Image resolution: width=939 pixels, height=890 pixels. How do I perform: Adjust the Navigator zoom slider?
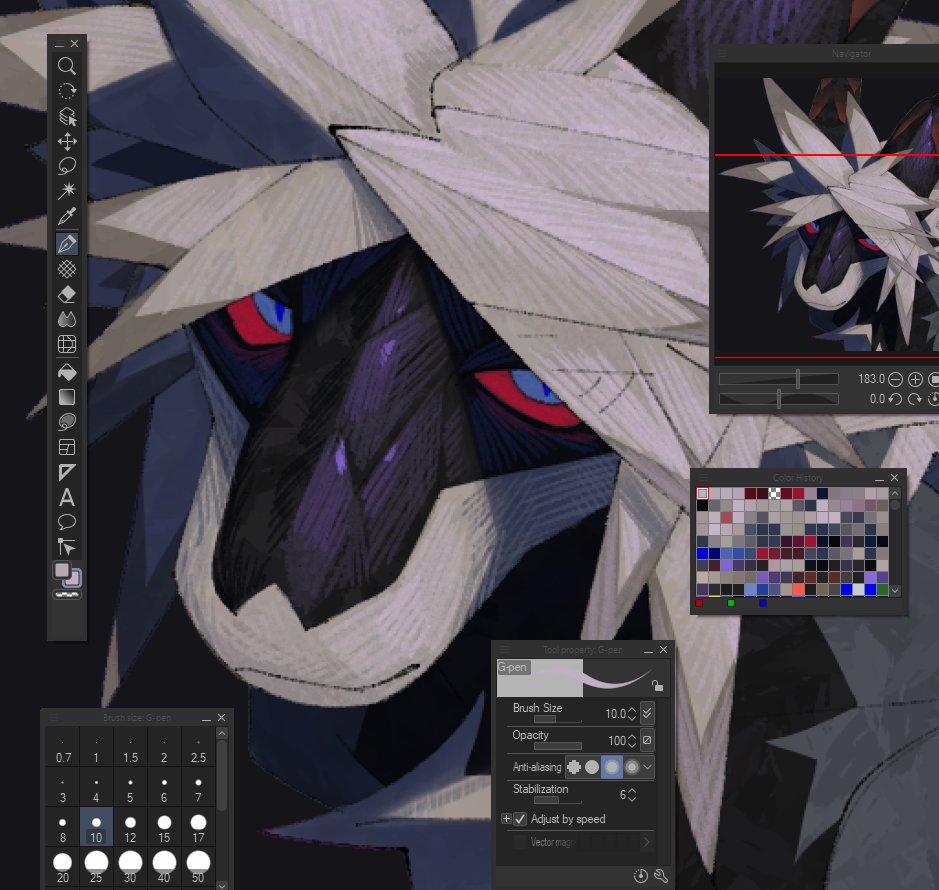[x=779, y=379]
